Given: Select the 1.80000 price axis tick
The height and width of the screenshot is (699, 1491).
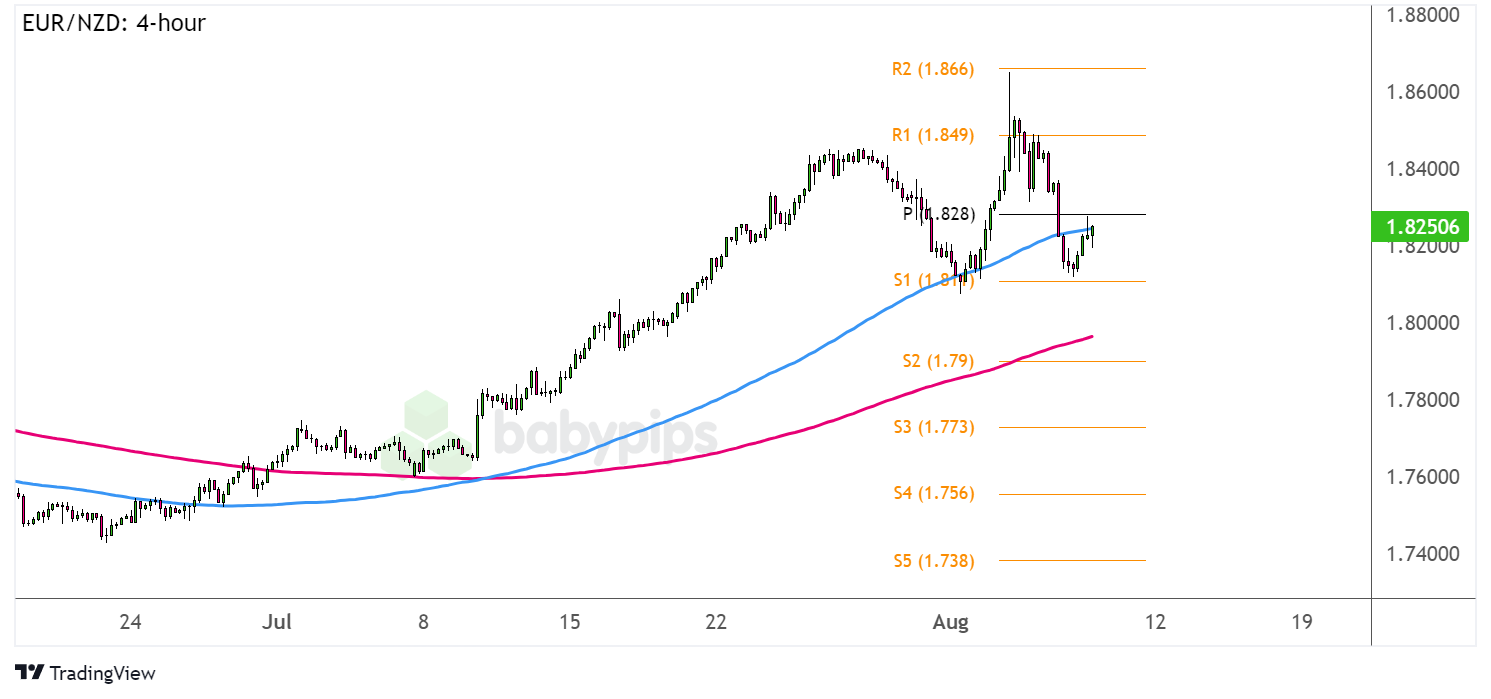Looking at the screenshot, I should pos(1425,323).
